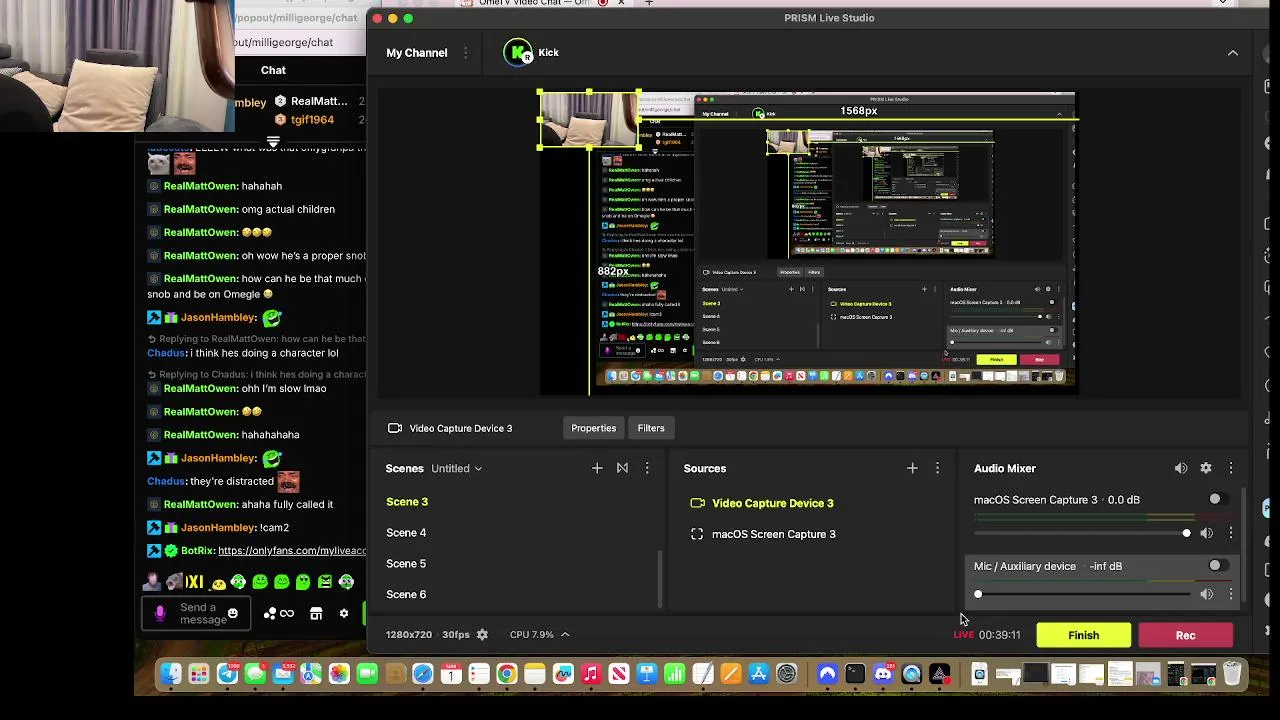Click the Kick channel logo
Image resolution: width=1280 pixels, height=720 pixels.
(x=518, y=53)
